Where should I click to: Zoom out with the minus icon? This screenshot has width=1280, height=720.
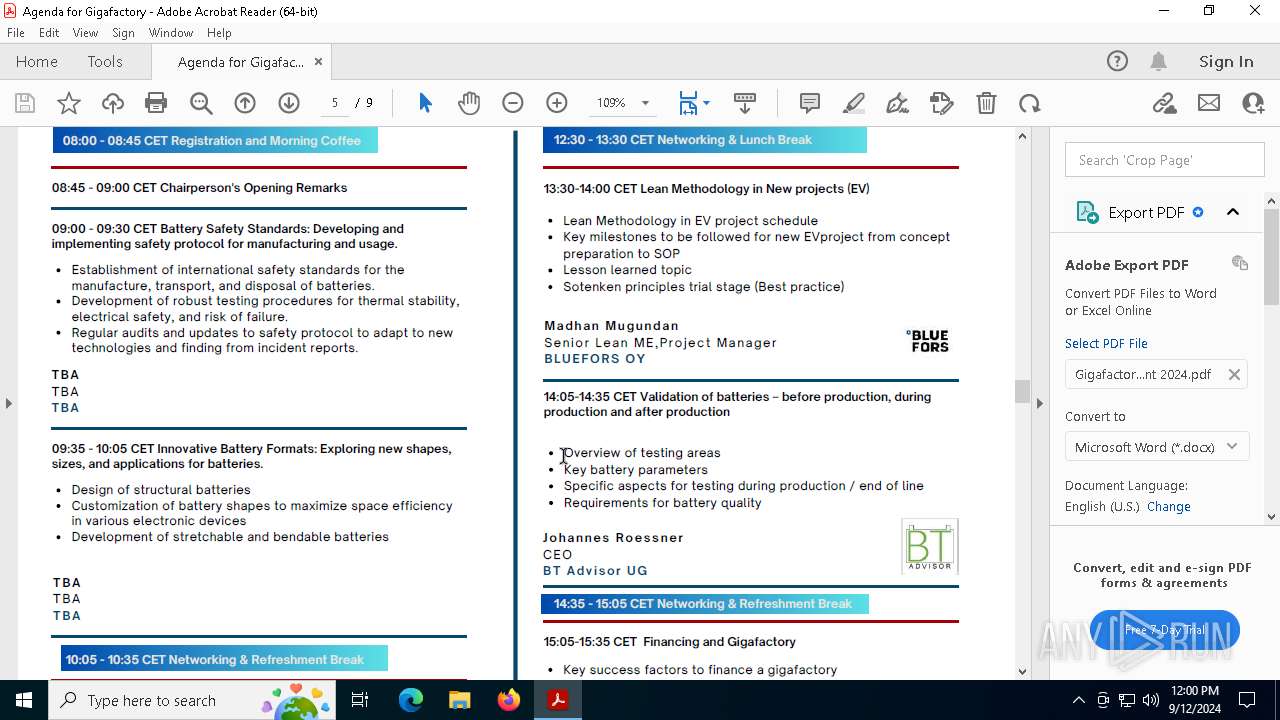[513, 103]
